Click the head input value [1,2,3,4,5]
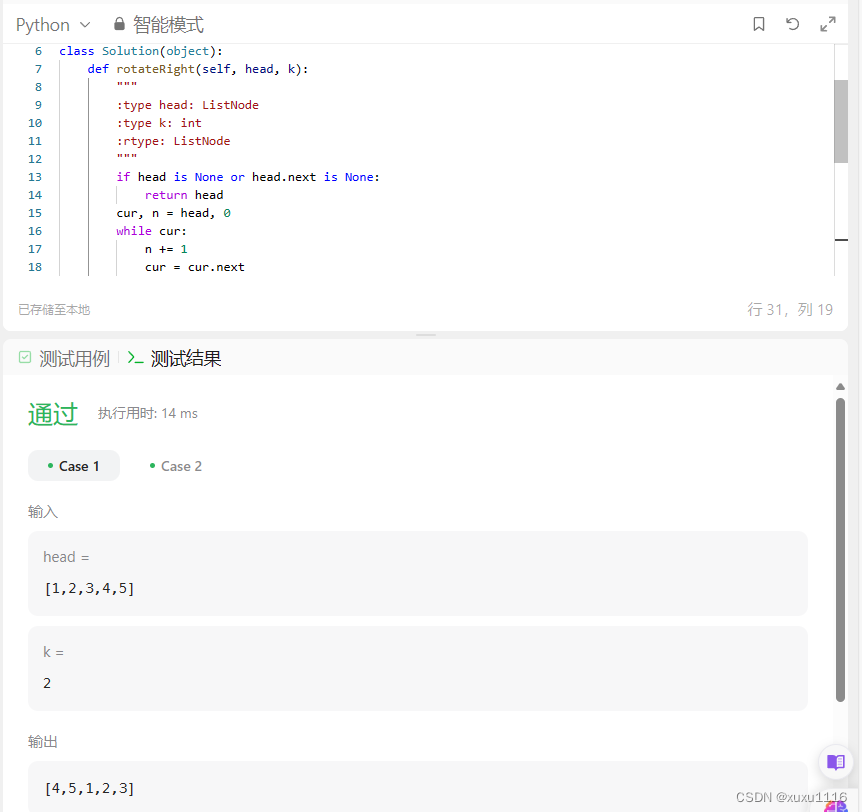The width and height of the screenshot is (862, 812). [89, 588]
